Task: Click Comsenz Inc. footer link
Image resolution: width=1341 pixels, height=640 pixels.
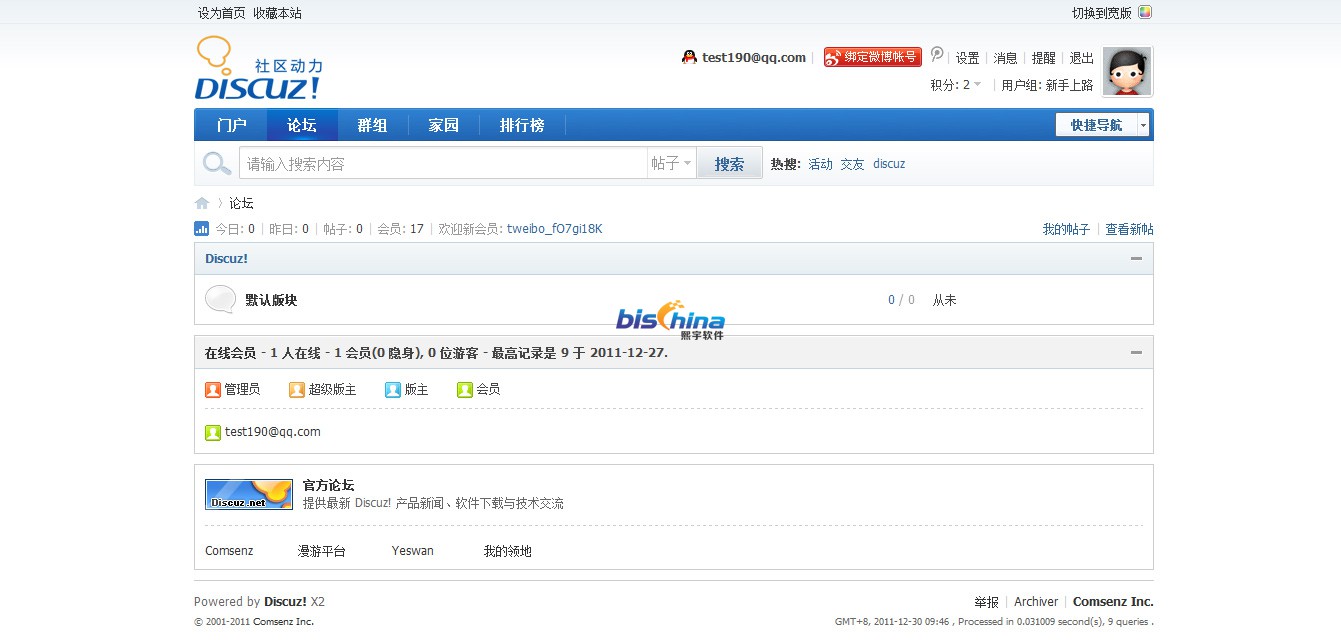Action: [1113, 602]
